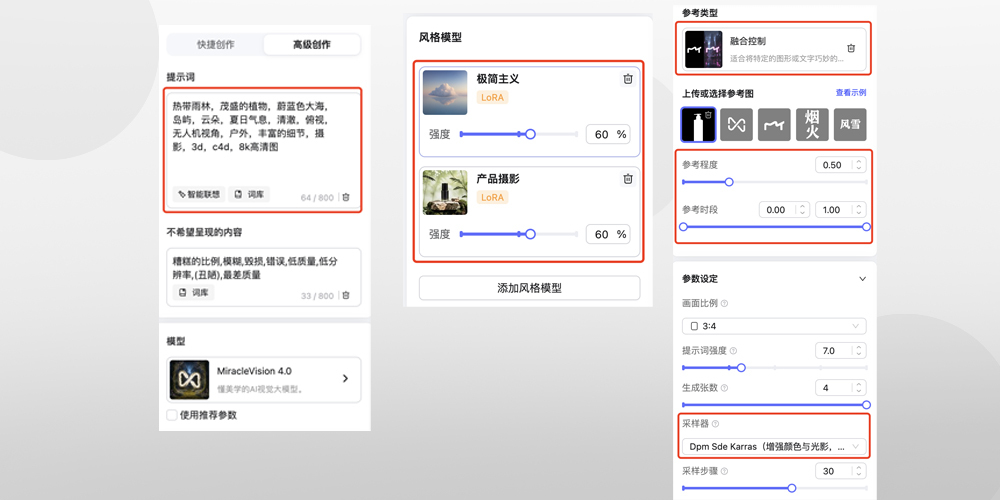Image resolution: width=1000 pixels, height=500 pixels.
Task: Click the 添加风格模型 button
Action: pos(529,288)
